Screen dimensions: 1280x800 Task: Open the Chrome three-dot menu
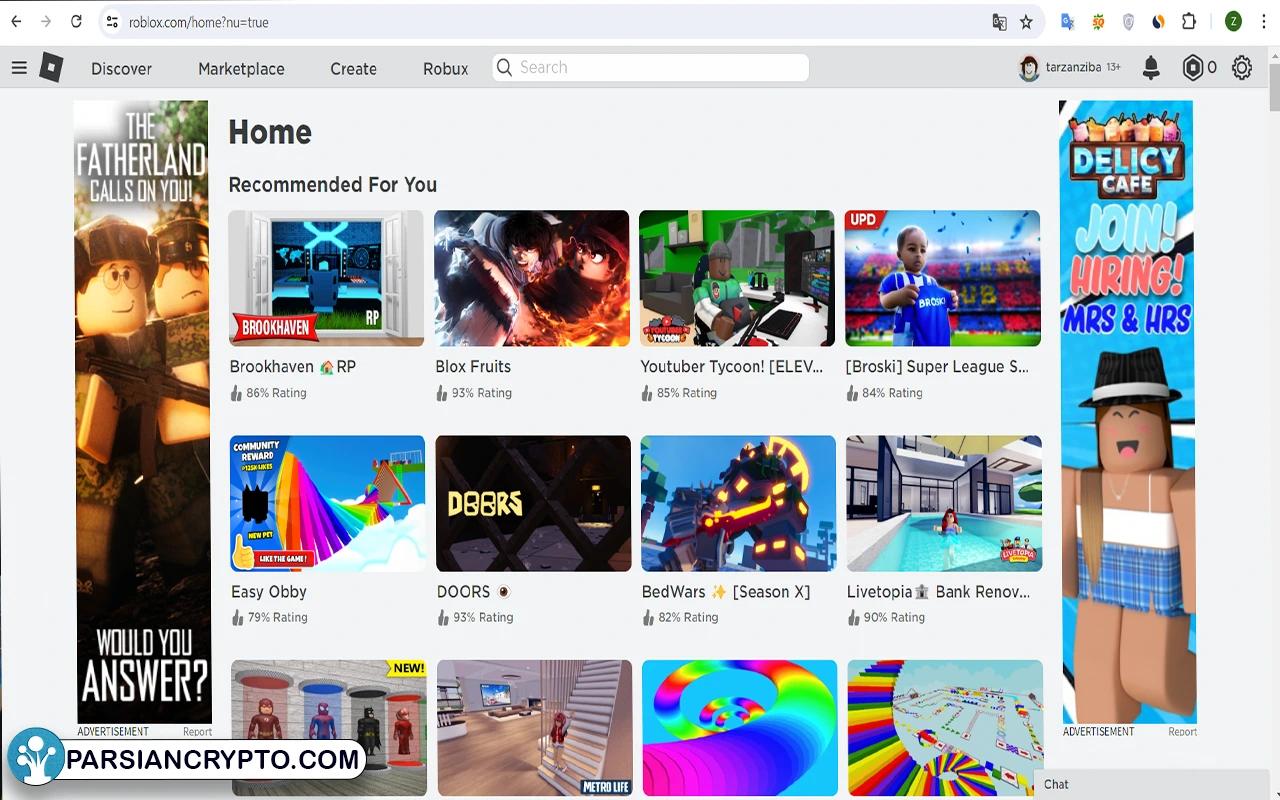coord(1263,22)
